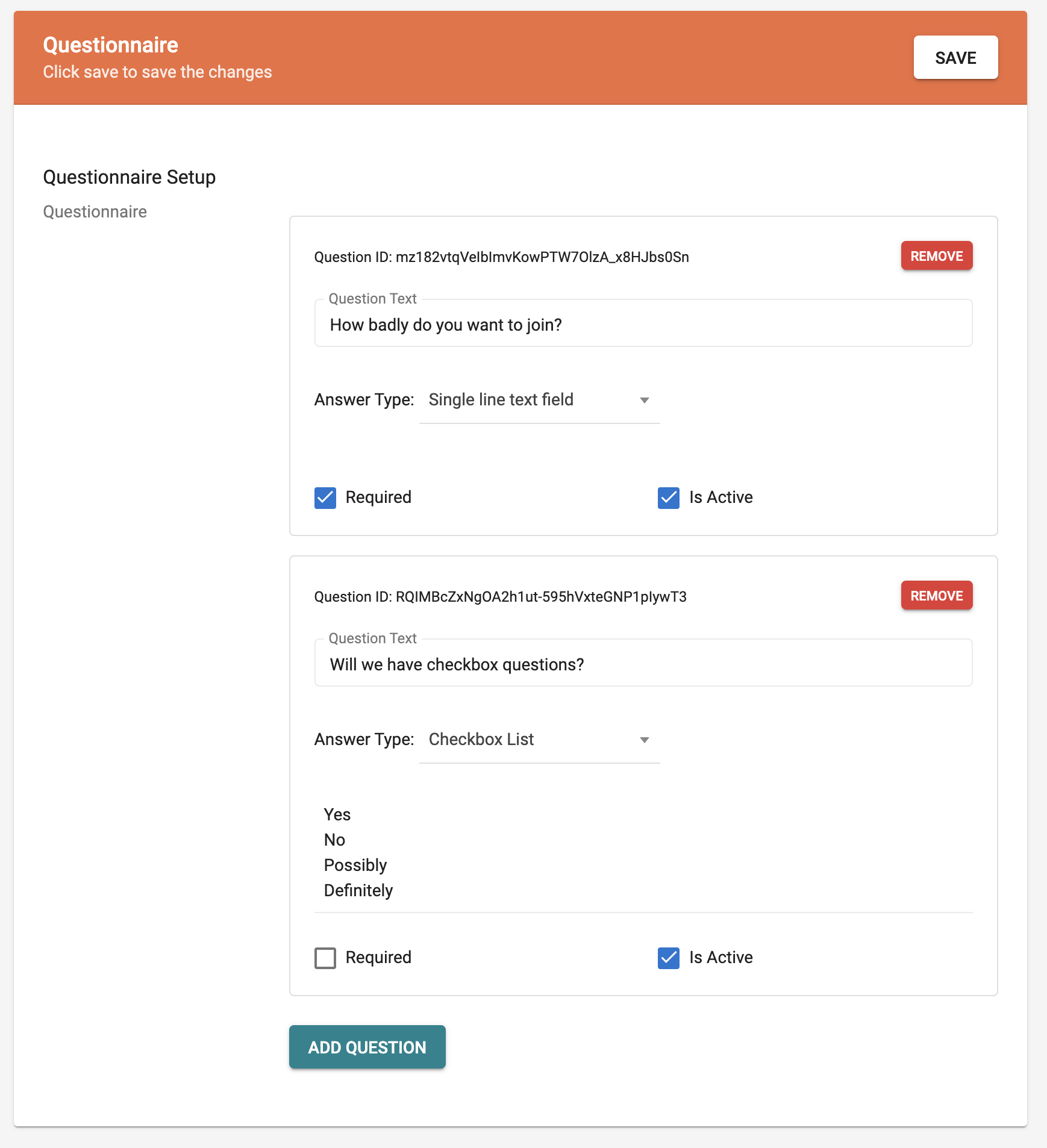
Task: Edit the 'Will we have checkbox questions?' field
Action: pyautogui.click(x=643, y=664)
